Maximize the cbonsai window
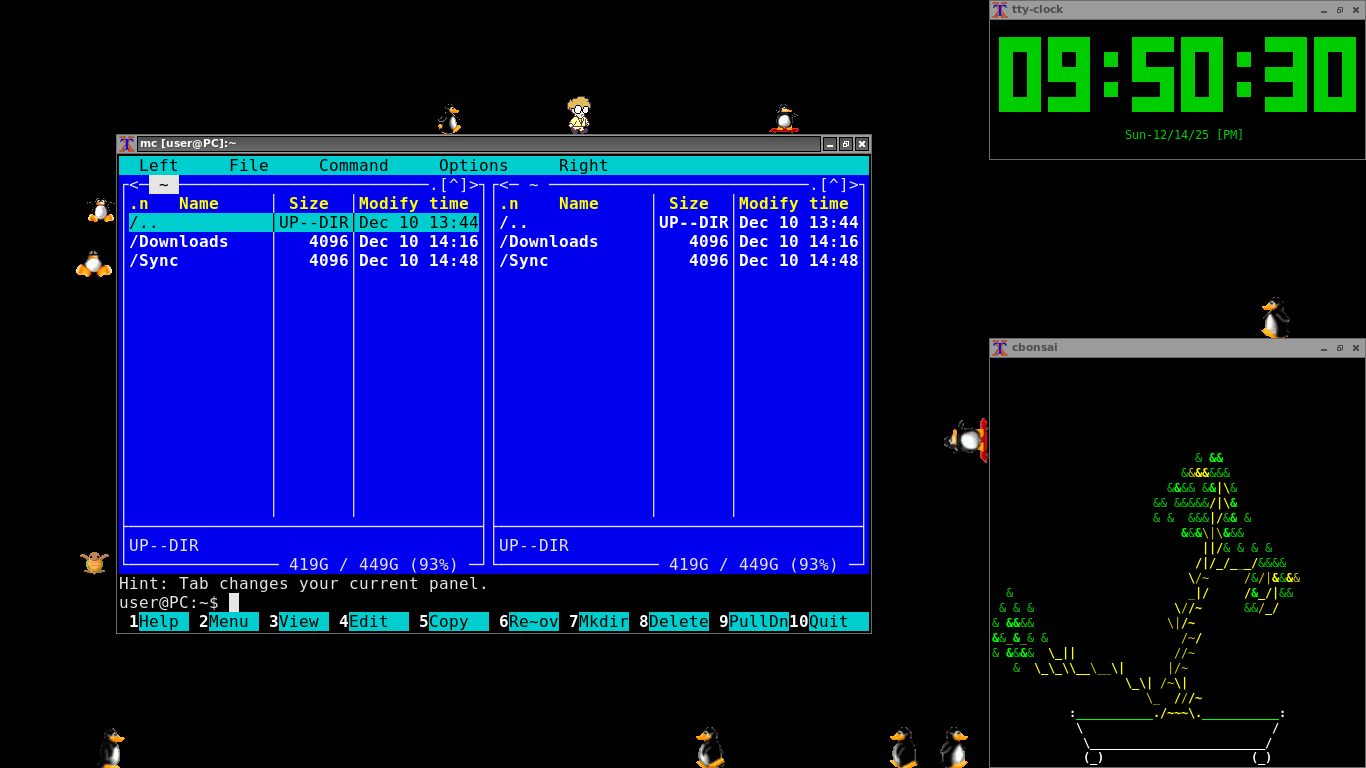Viewport: 1366px width, 768px height. click(x=1340, y=348)
